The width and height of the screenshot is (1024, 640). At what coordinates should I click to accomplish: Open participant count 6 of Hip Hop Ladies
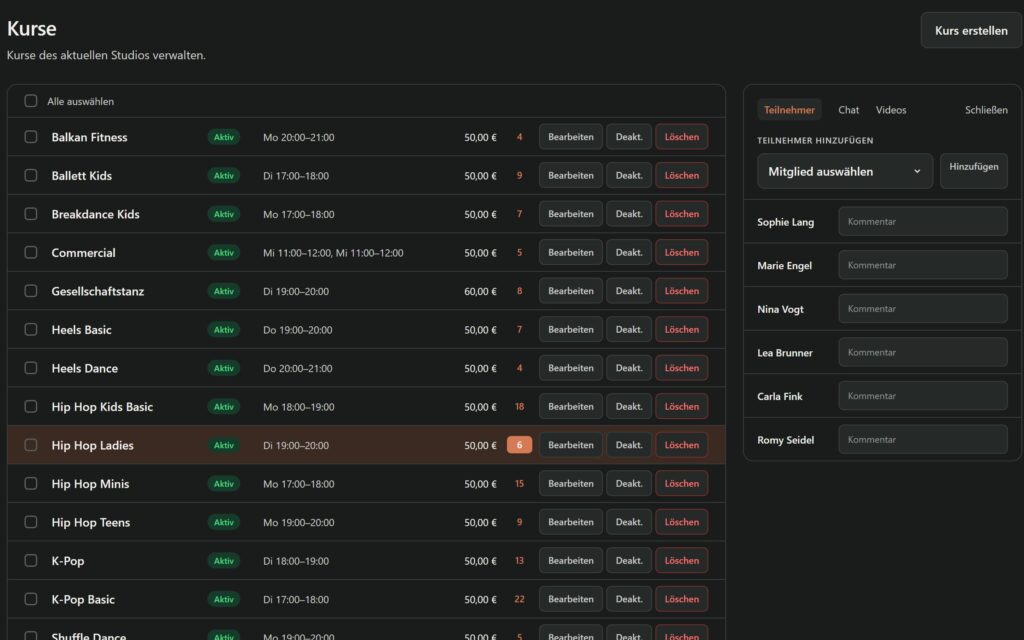(519, 445)
